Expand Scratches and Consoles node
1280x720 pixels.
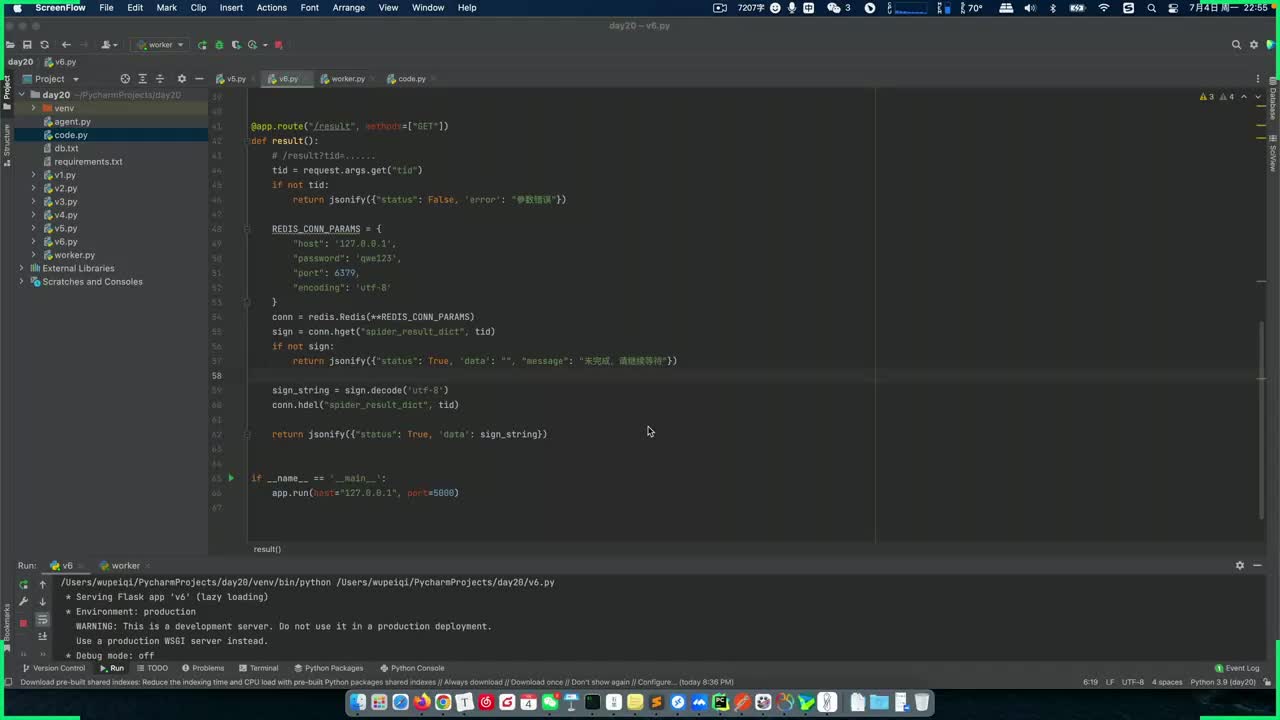tap(21, 282)
